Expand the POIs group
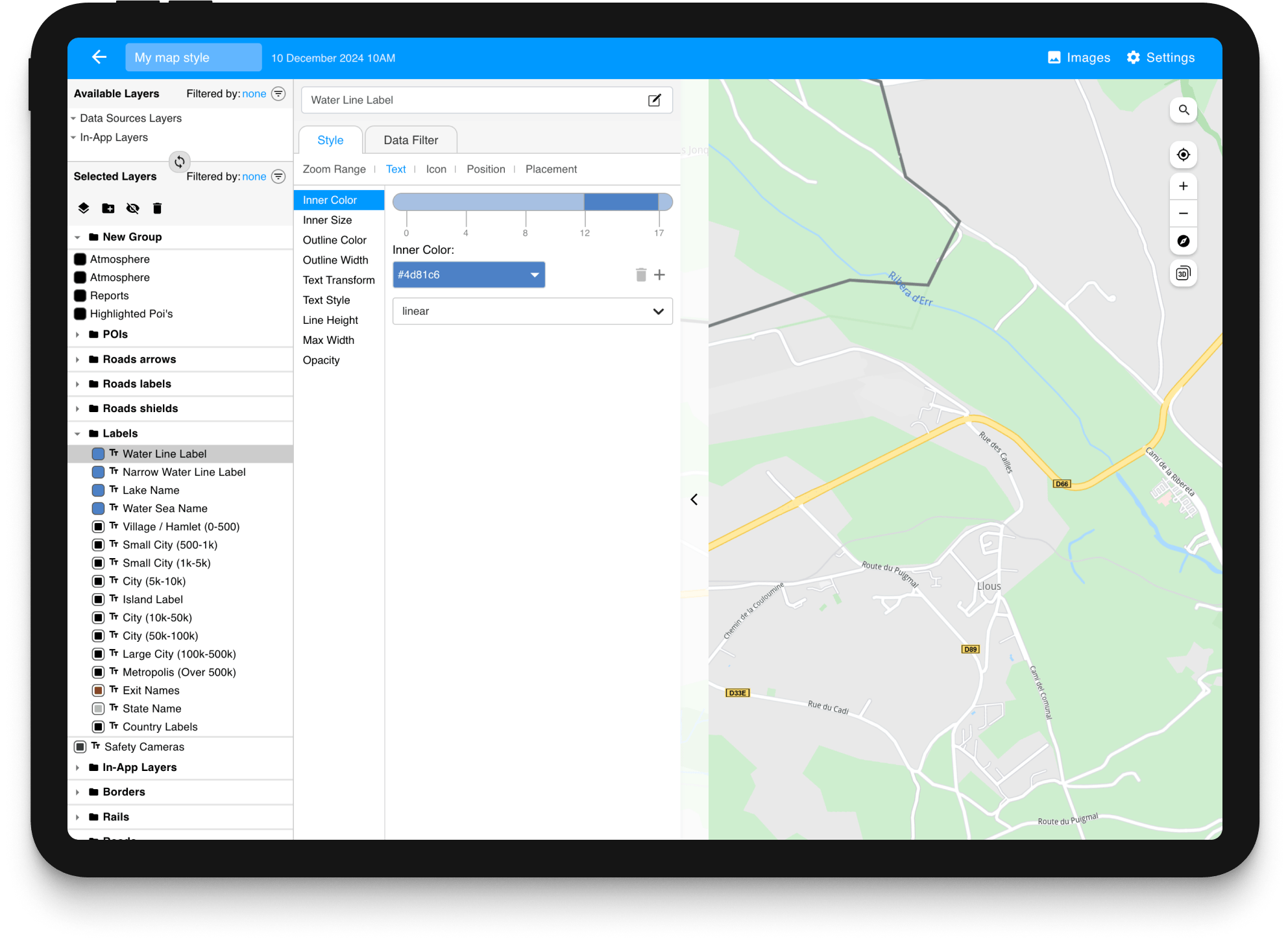The width and height of the screenshot is (1288, 941). pos(77,335)
